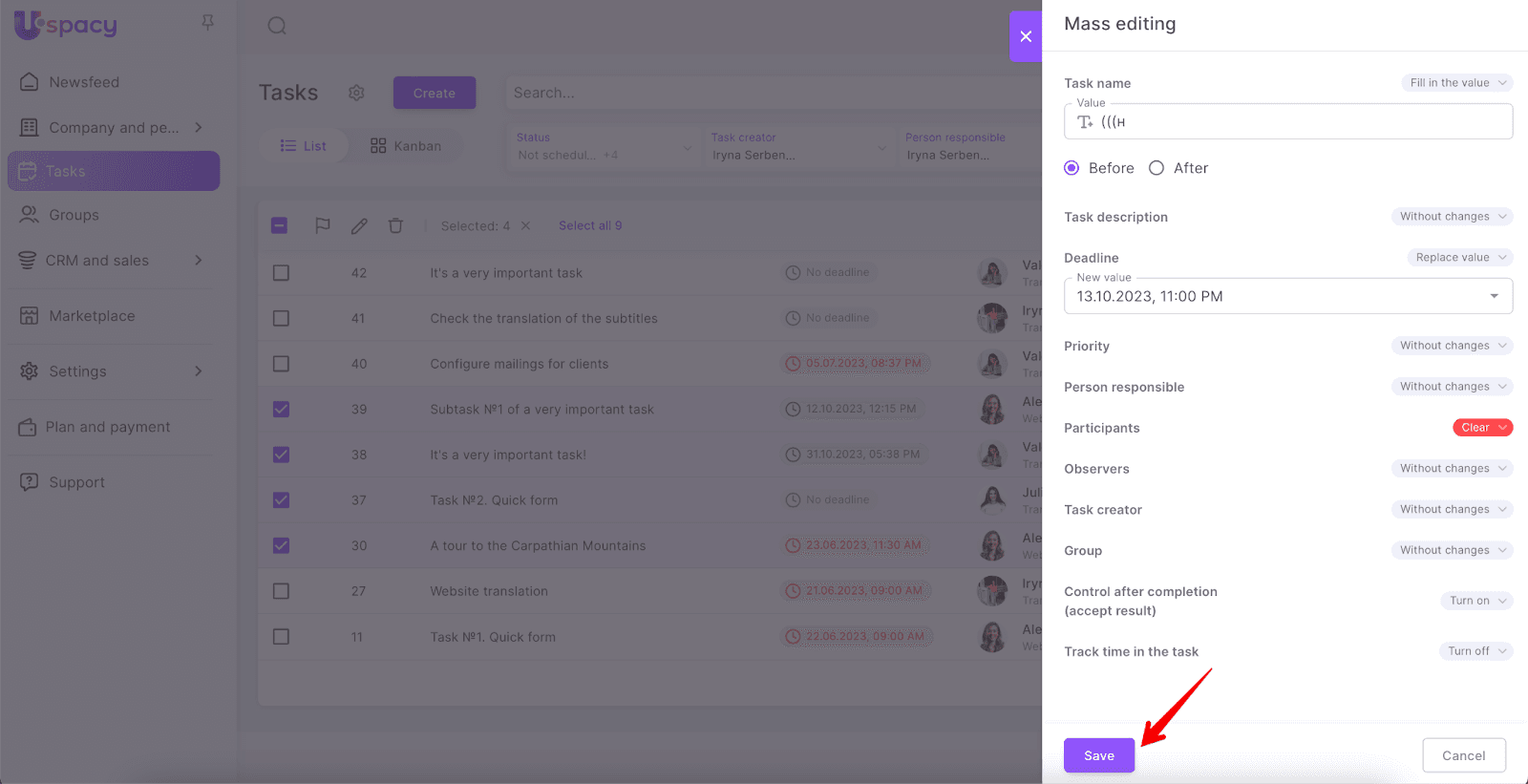Clear selection with the X next to Selected: 4
The width and height of the screenshot is (1528, 784).
coord(525,225)
